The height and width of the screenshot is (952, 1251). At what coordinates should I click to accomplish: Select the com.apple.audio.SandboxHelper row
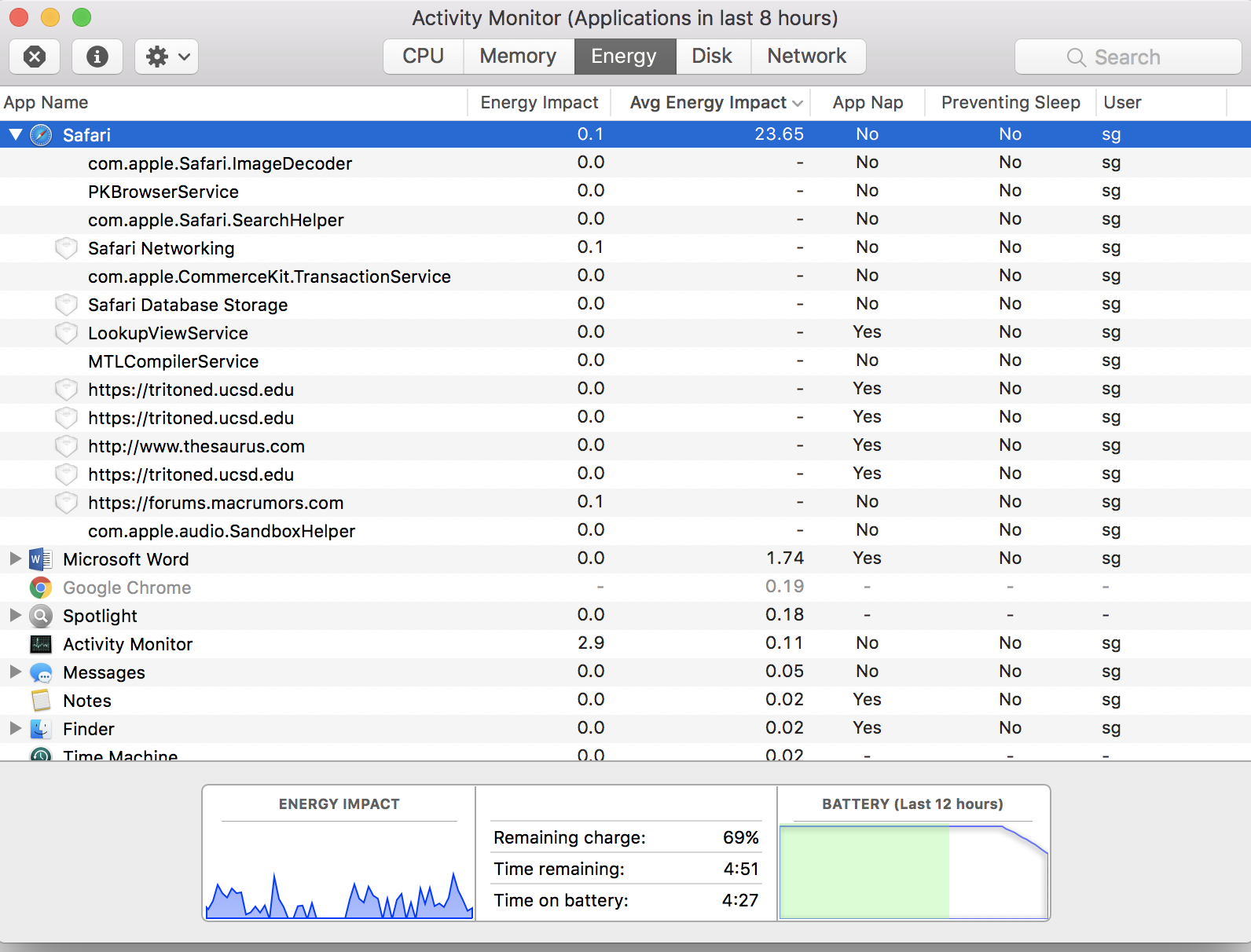coord(625,531)
